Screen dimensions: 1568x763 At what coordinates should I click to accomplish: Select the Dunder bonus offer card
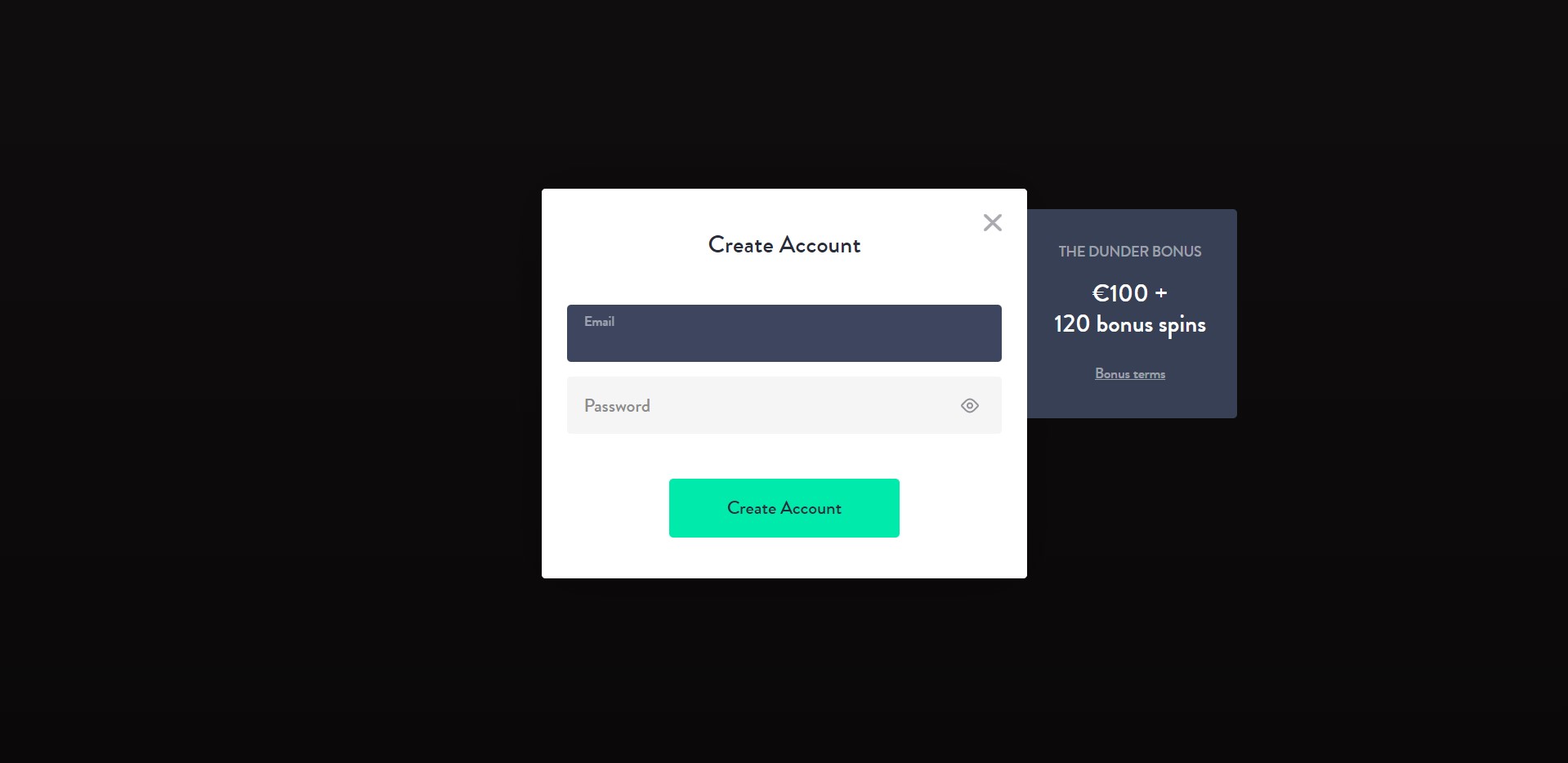[x=1132, y=314]
